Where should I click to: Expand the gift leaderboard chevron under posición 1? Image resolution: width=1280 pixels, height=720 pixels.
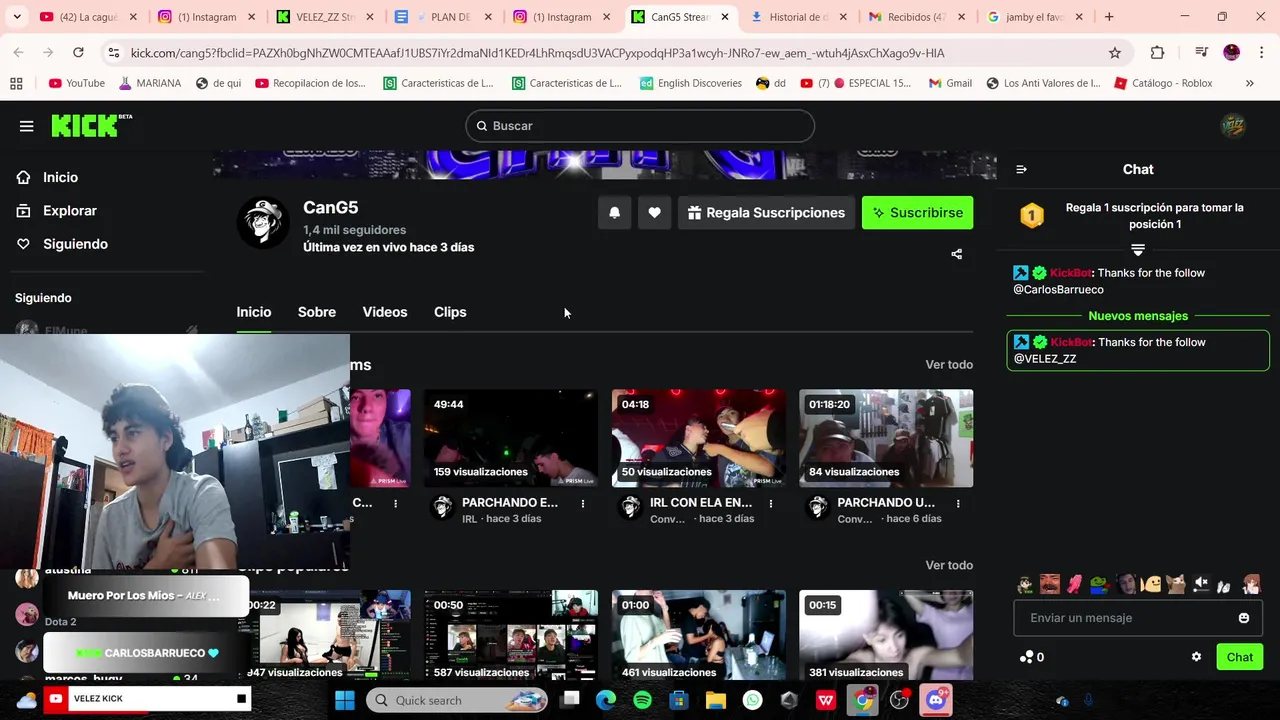1138,249
